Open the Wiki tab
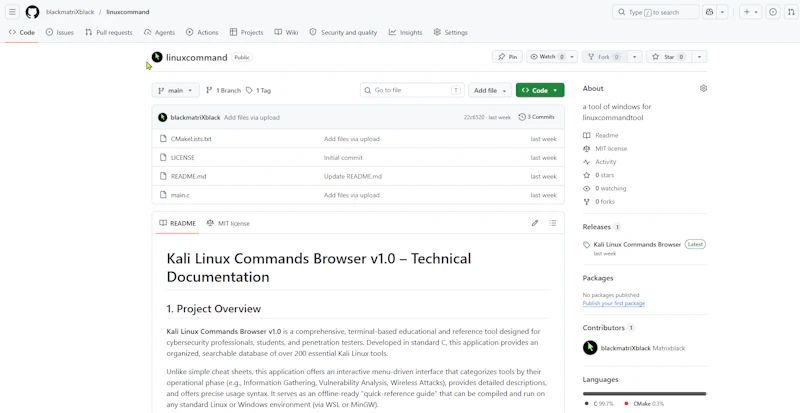 [286, 32]
